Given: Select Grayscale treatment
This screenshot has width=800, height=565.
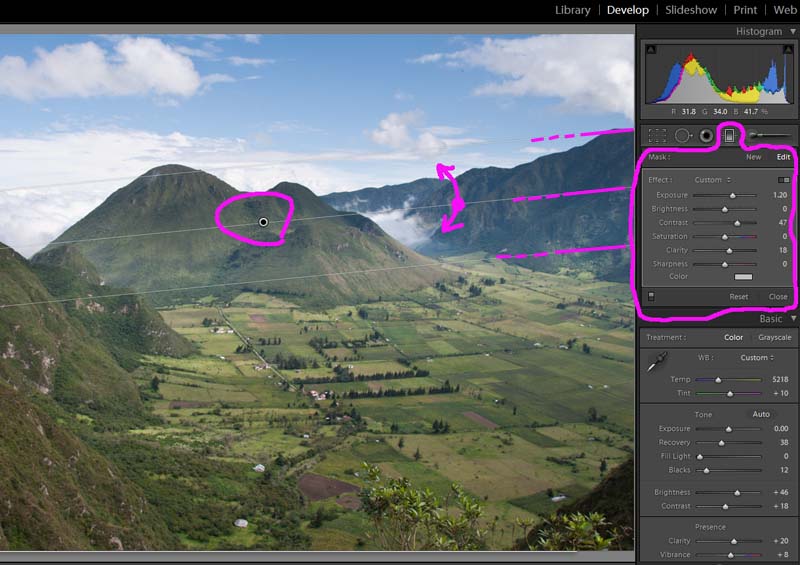Looking at the screenshot, I should tap(774, 337).
